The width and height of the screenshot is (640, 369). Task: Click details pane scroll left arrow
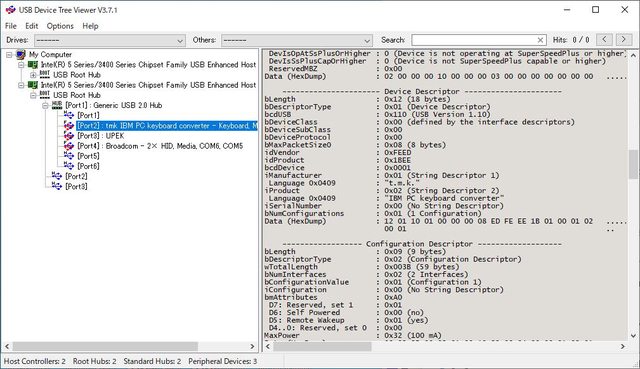coord(268,346)
